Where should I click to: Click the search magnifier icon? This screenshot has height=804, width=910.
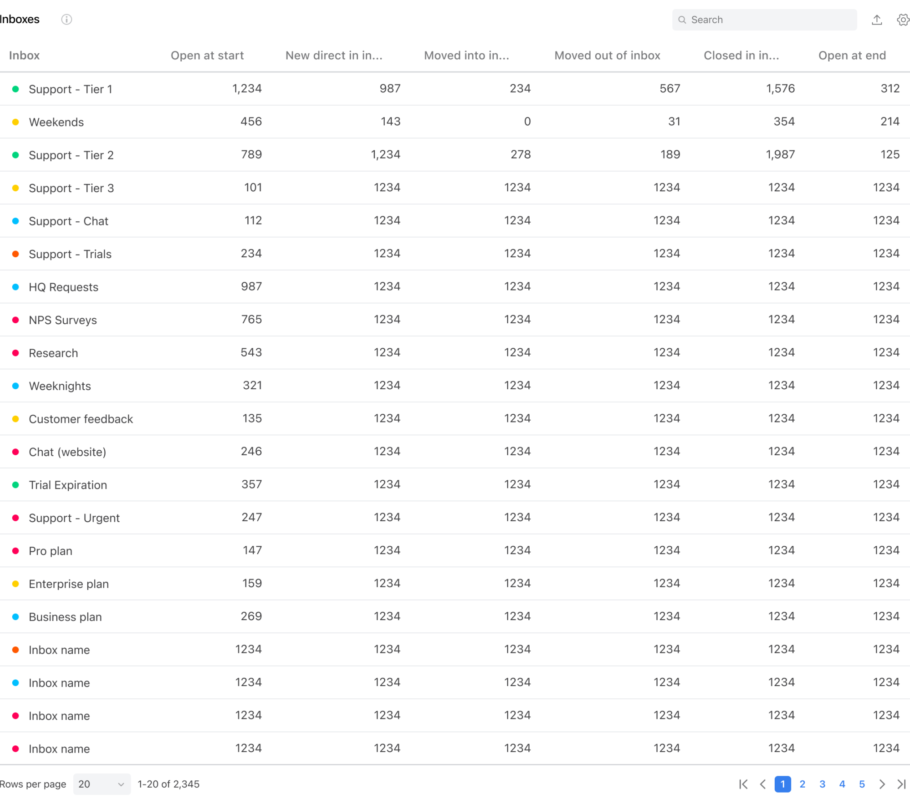click(682, 20)
